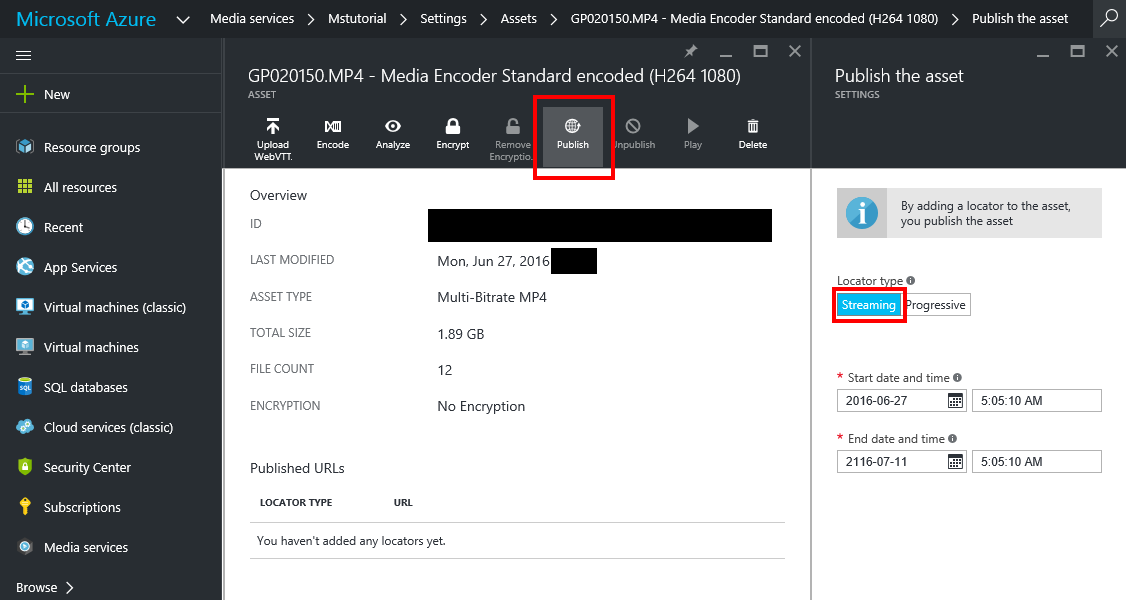Click 'You haven't added any locators yet.' row
1126x600 pixels.
click(517, 540)
